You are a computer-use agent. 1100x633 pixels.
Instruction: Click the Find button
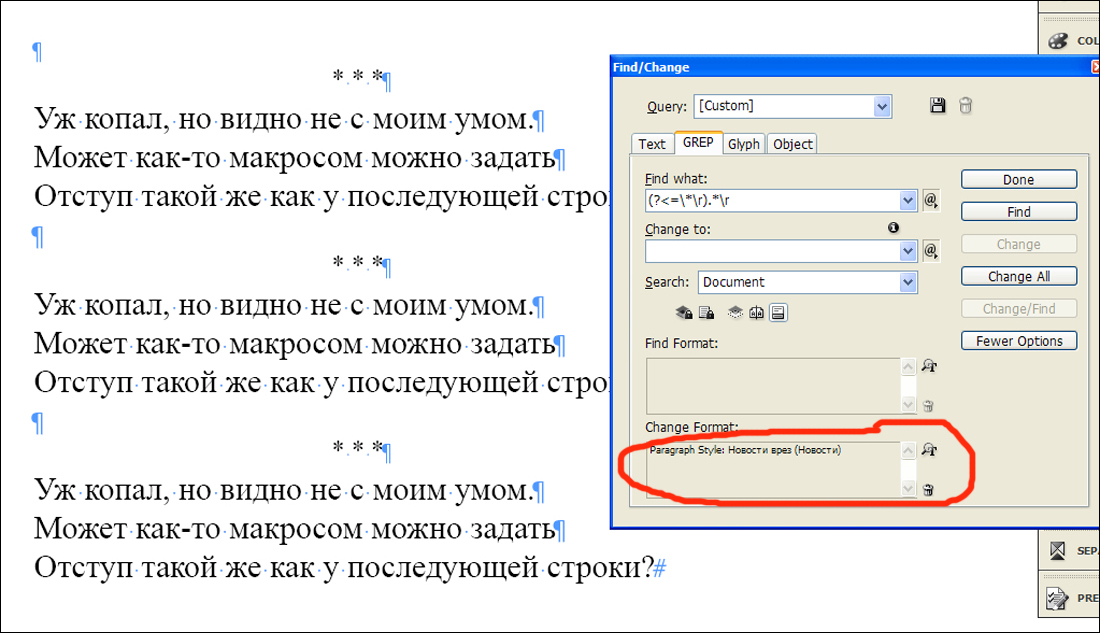(1019, 212)
